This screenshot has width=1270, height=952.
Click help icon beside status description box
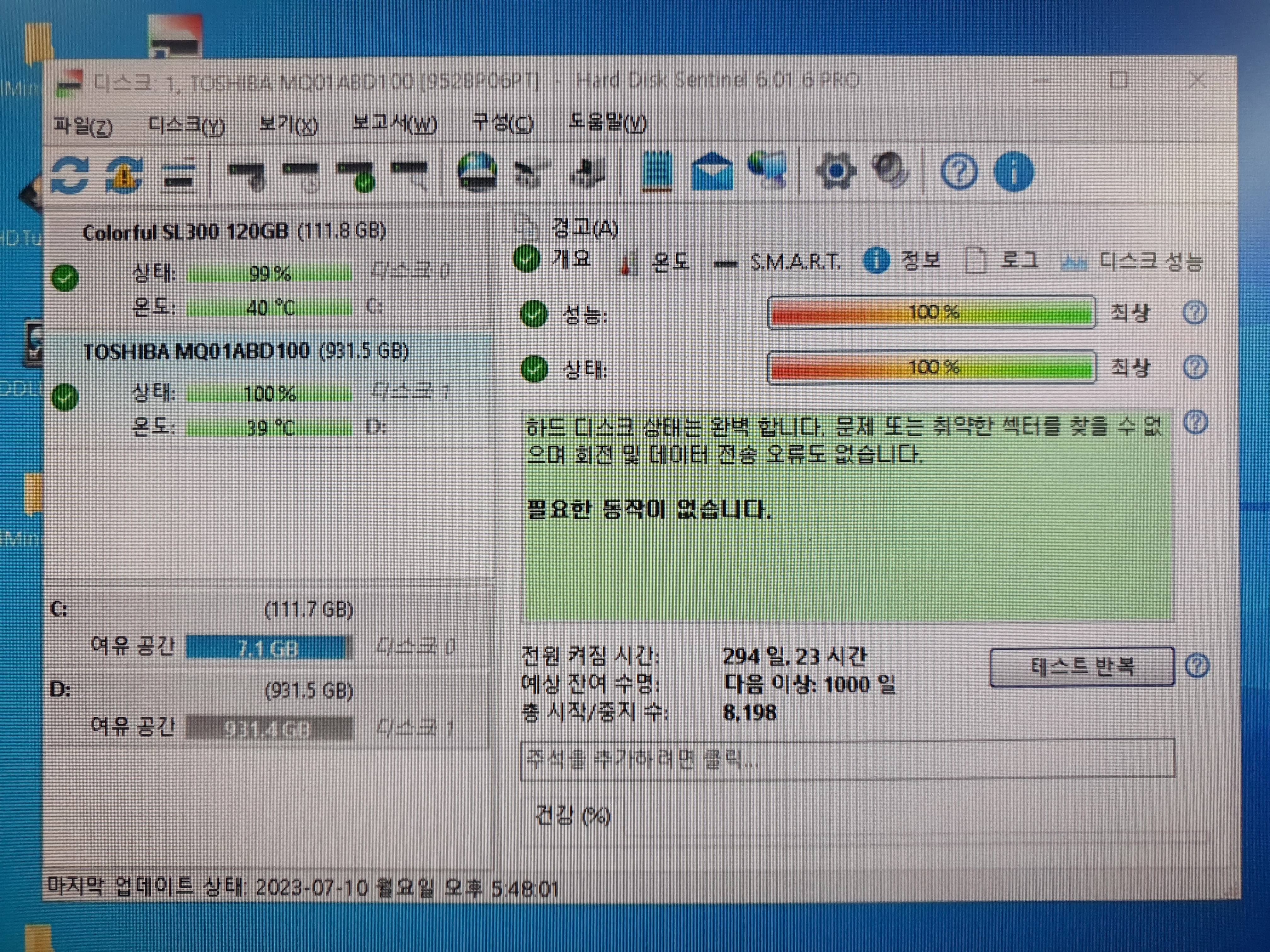[x=1196, y=423]
